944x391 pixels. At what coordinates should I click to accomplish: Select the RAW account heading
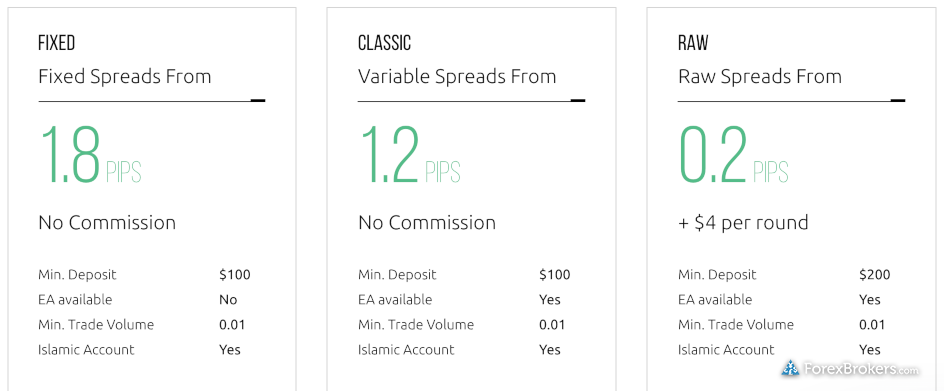pyautogui.click(x=693, y=43)
